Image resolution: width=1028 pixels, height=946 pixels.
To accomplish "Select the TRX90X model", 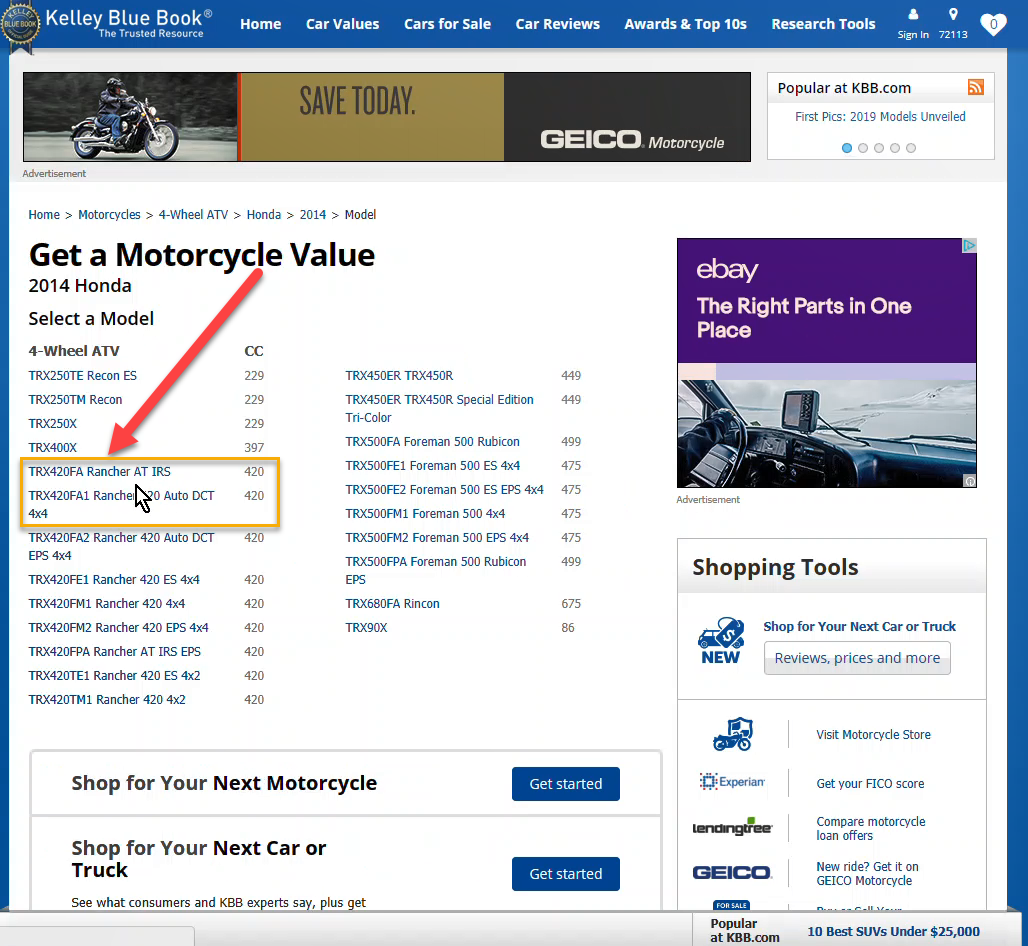I will 366,627.
